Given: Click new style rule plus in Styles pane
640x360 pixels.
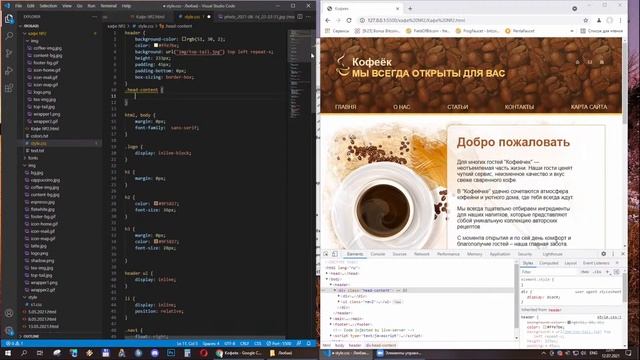Looking at the screenshot, I should point(608,272).
